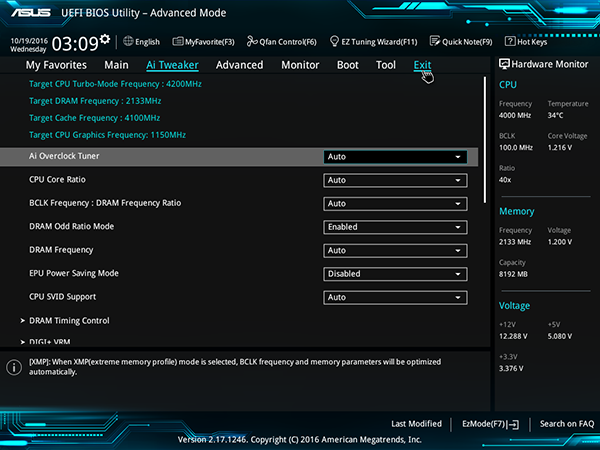This screenshot has width=600, height=450.
Task: Click the EZ Tuning Wizard bulb icon
Action: tap(334, 41)
